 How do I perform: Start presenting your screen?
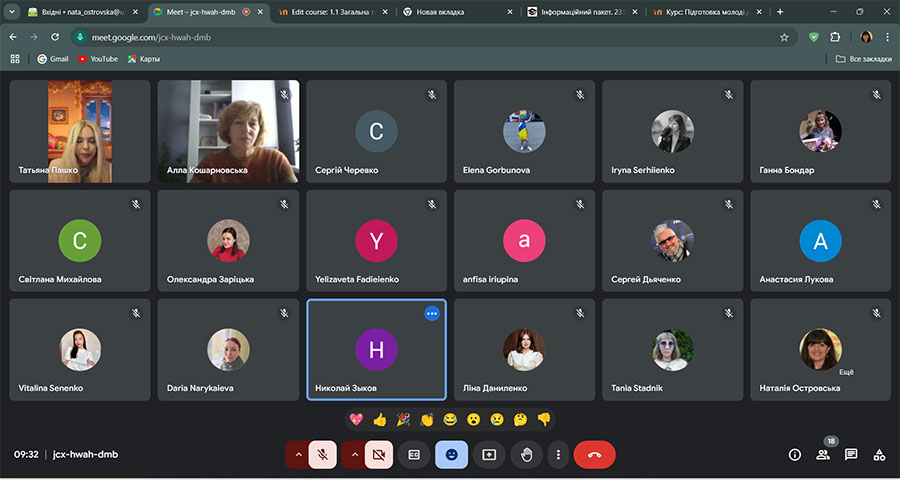[x=489, y=455]
